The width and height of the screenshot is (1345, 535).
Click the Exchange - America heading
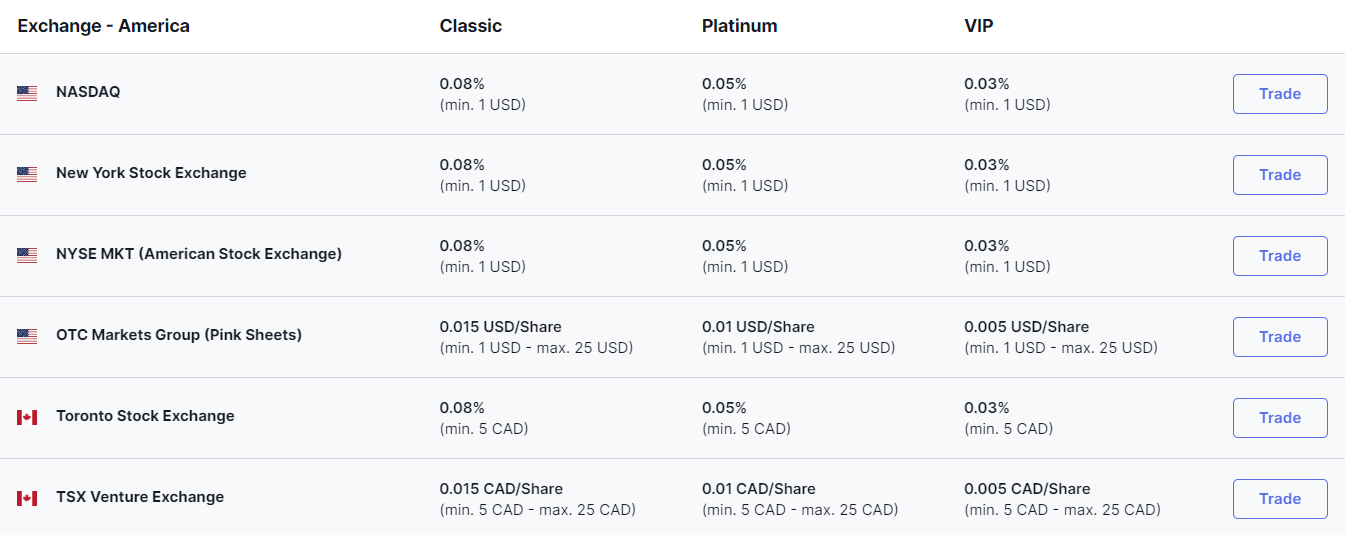[103, 26]
